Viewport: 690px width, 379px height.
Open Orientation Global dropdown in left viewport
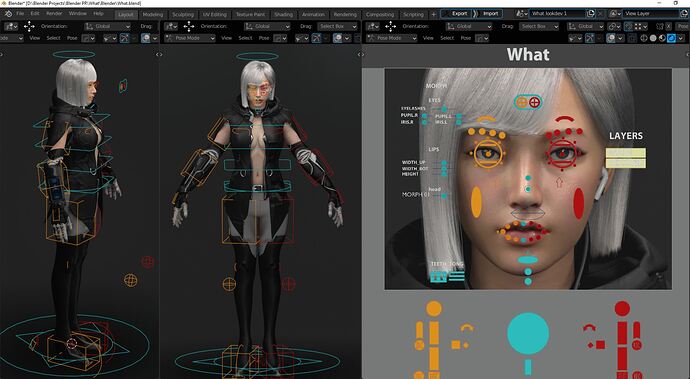coord(107,26)
